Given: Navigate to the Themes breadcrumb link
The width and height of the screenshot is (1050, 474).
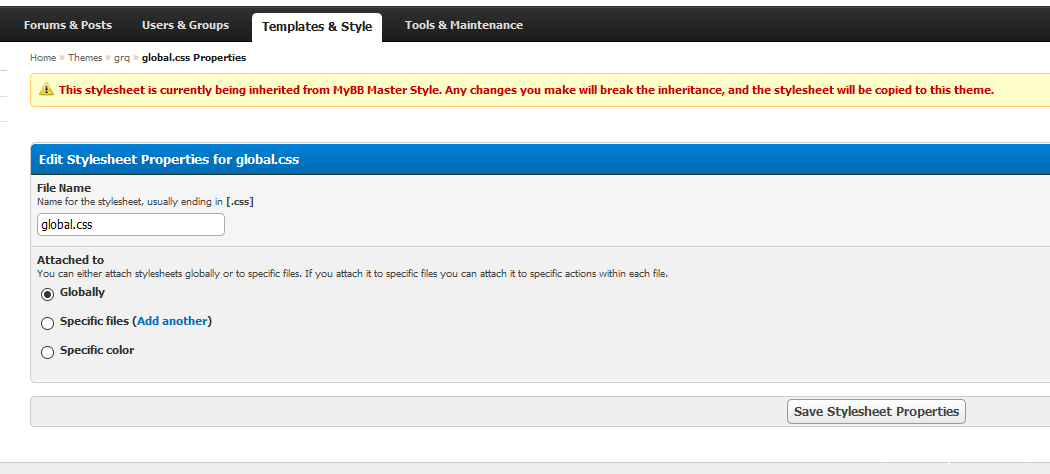Looking at the screenshot, I should pos(85,58).
